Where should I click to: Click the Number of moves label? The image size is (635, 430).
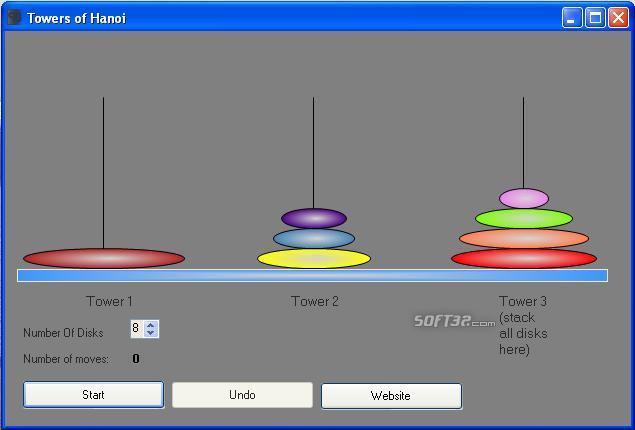click(x=66, y=359)
